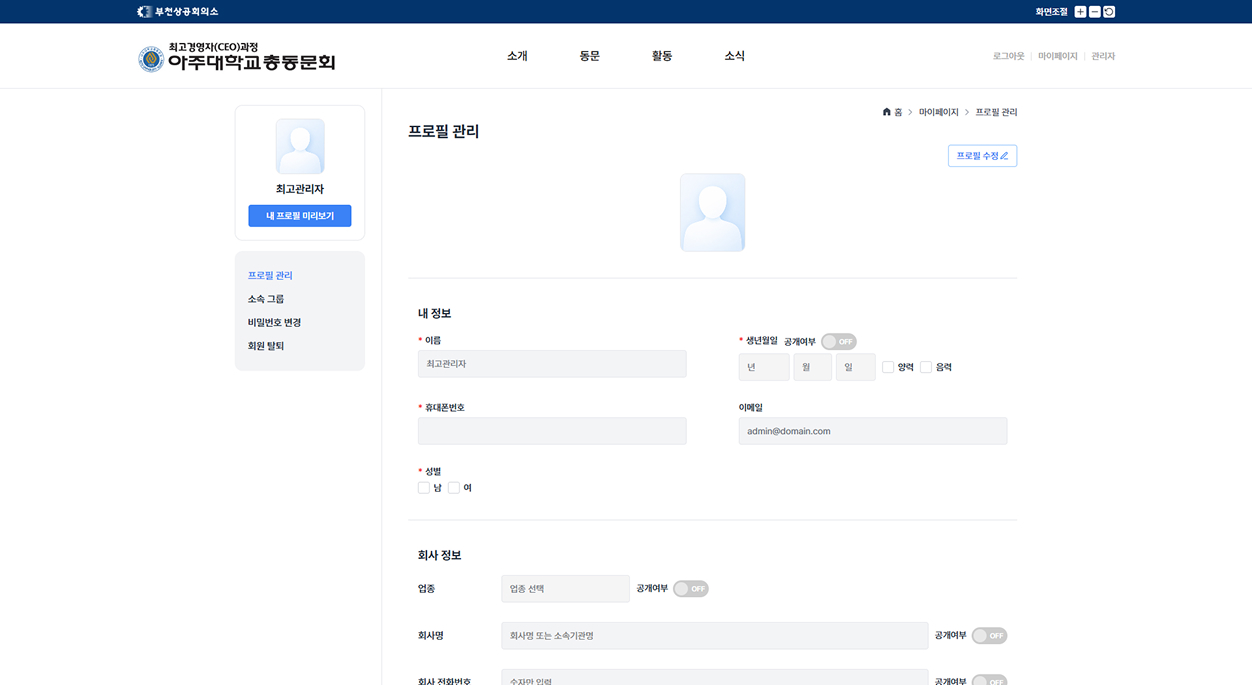Select 소속 그룹 in the sidebar

266,299
